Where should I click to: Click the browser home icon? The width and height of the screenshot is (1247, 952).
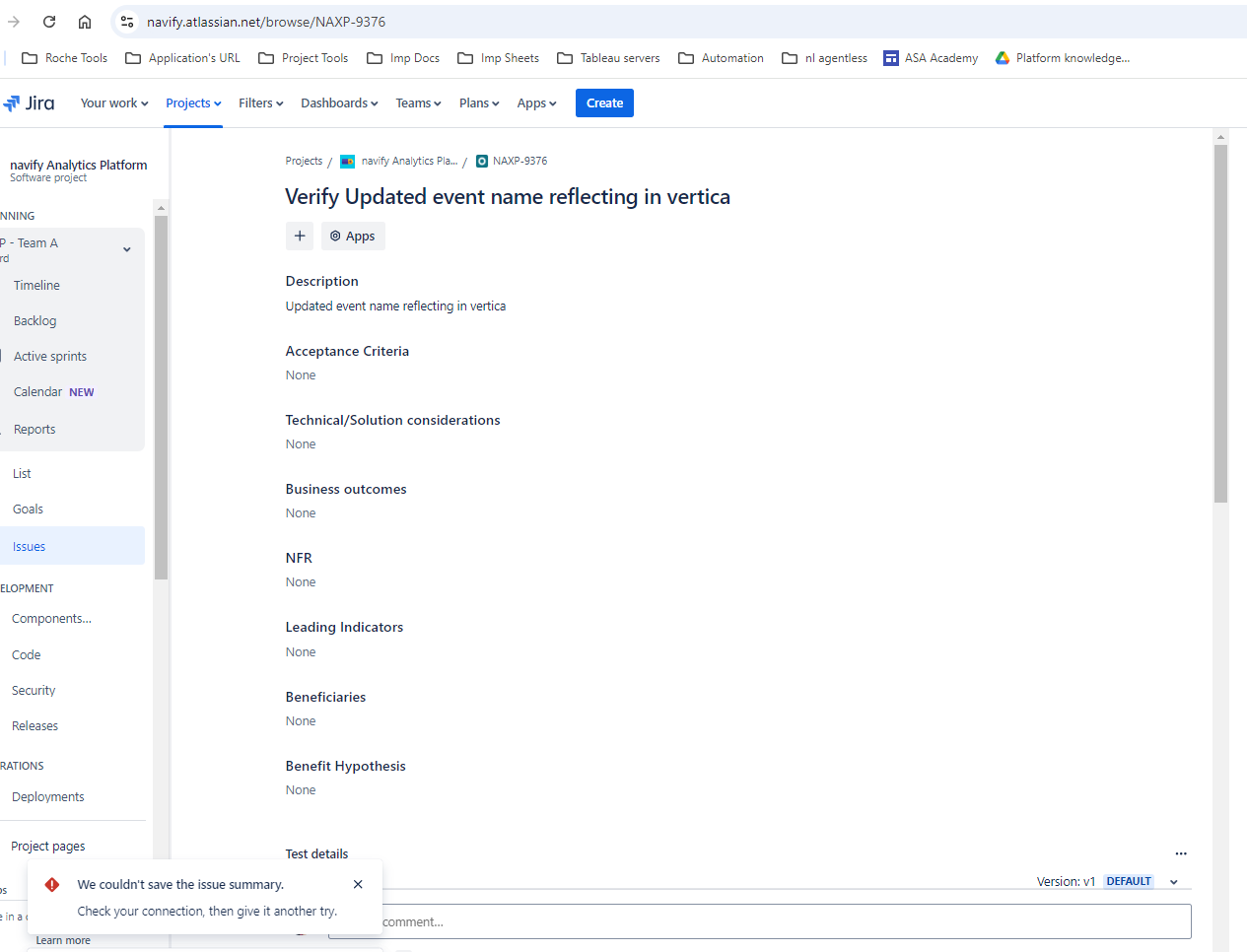tap(85, 21)
